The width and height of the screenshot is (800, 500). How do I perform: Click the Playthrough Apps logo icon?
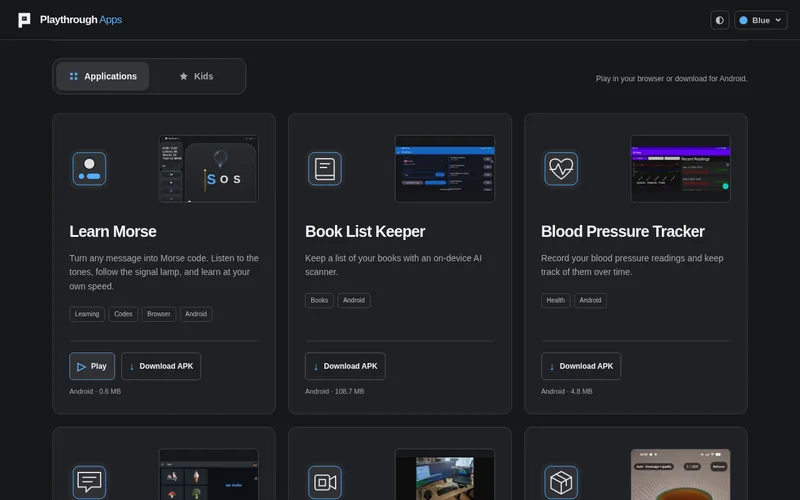pyautogui.click(x=24, y=20)
